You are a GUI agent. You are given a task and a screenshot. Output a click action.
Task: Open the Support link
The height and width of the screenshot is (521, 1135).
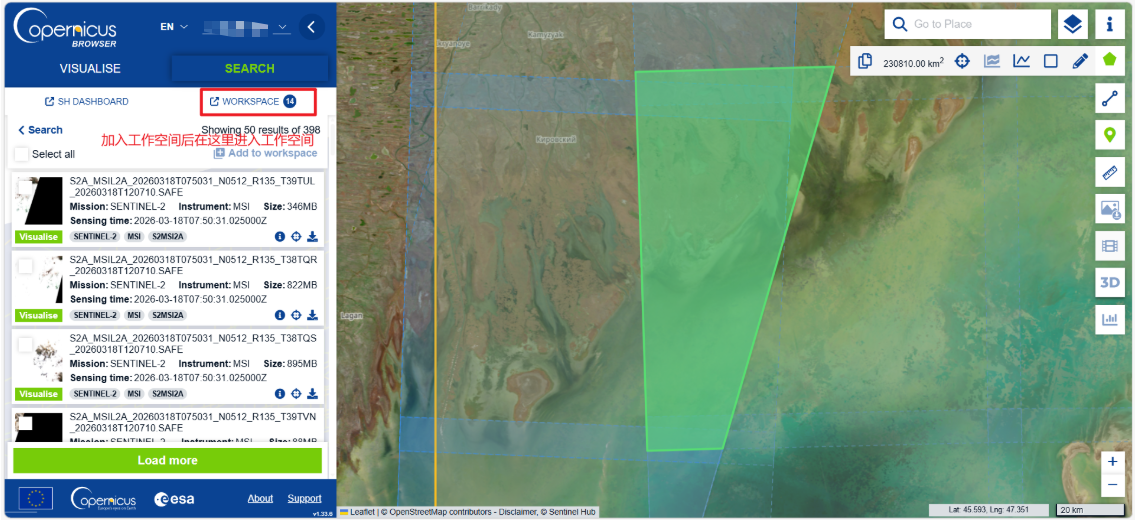[x=305, y=499]
